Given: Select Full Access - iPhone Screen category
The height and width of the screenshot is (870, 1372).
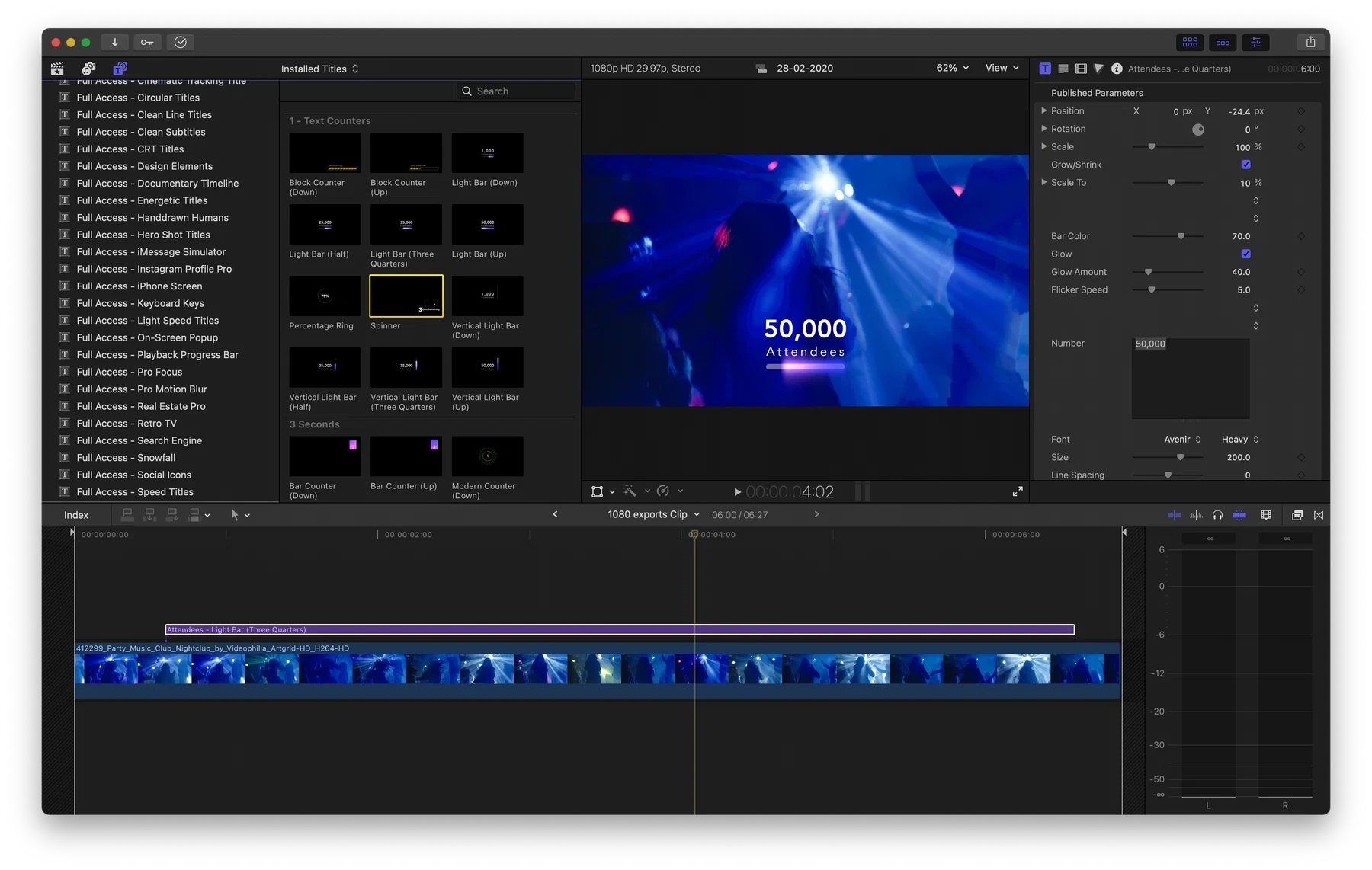Looking at the screenshot, I should click(x=139, y=286).
